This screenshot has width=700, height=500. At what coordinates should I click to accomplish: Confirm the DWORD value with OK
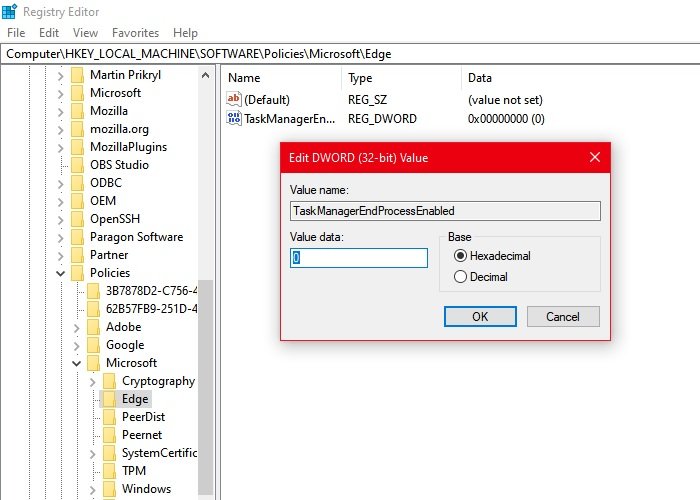480,317
